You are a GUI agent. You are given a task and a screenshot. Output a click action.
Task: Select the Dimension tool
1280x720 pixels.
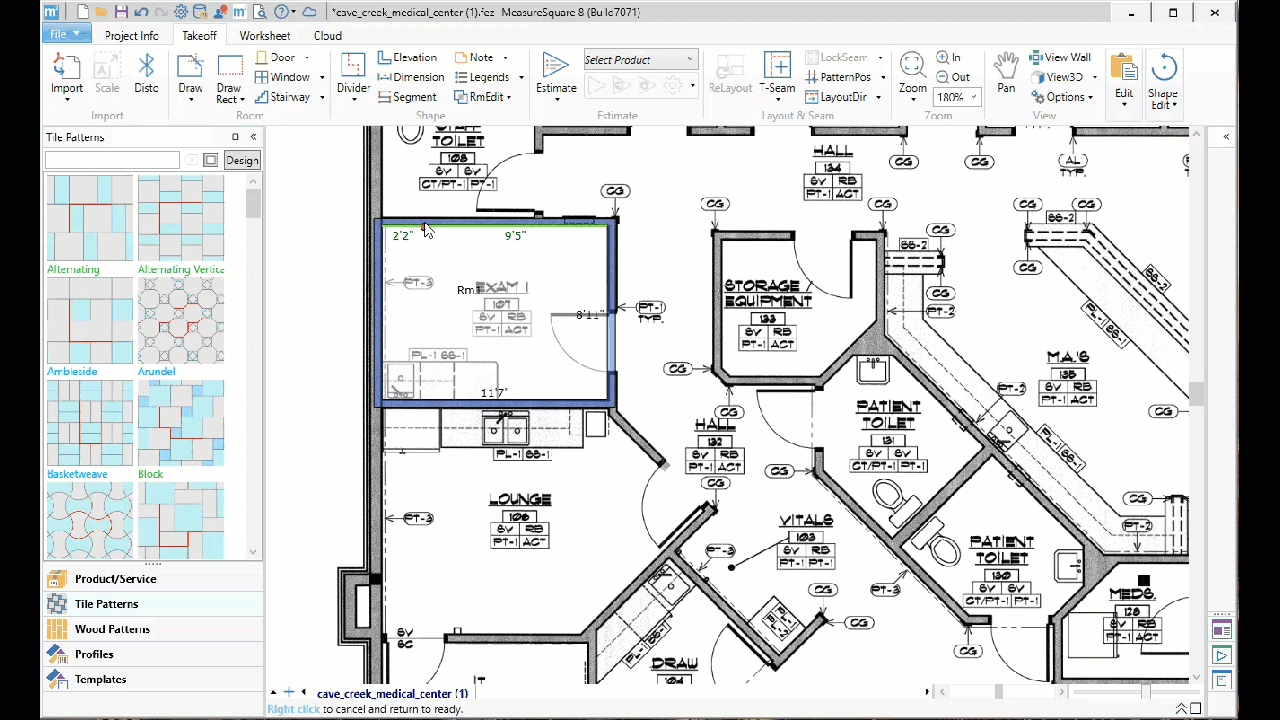411,77
